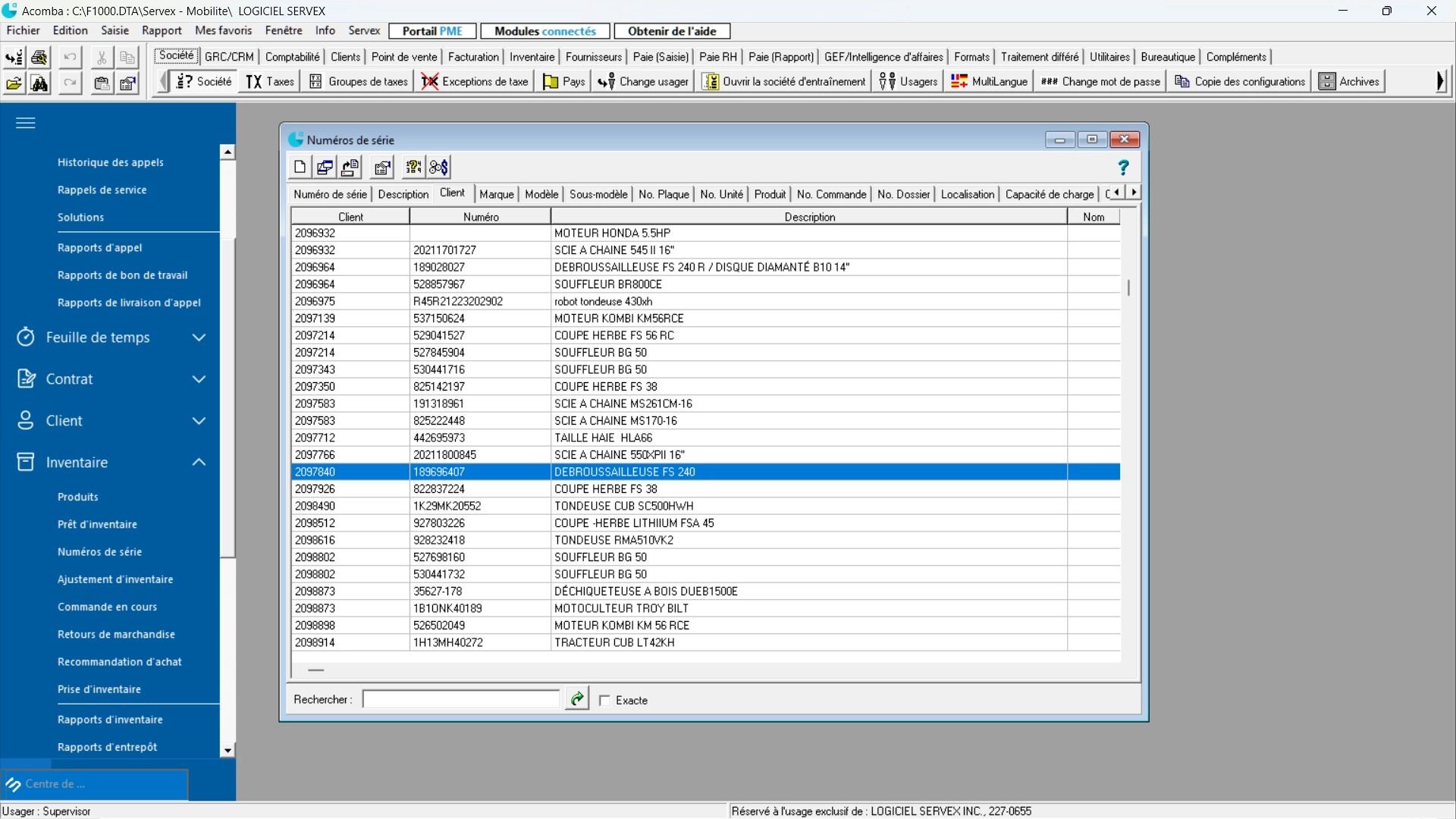This screenshot has width=1456, height=819.
Task: Open Ajustement d'inventaire link in sidebar
Action: point(115,579)
